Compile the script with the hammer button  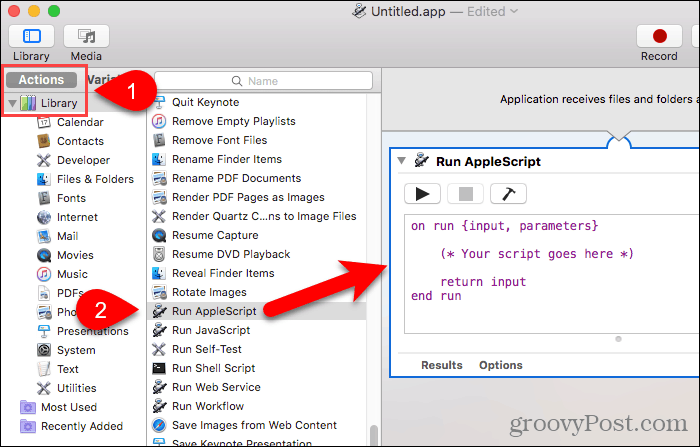coord(508,194)
